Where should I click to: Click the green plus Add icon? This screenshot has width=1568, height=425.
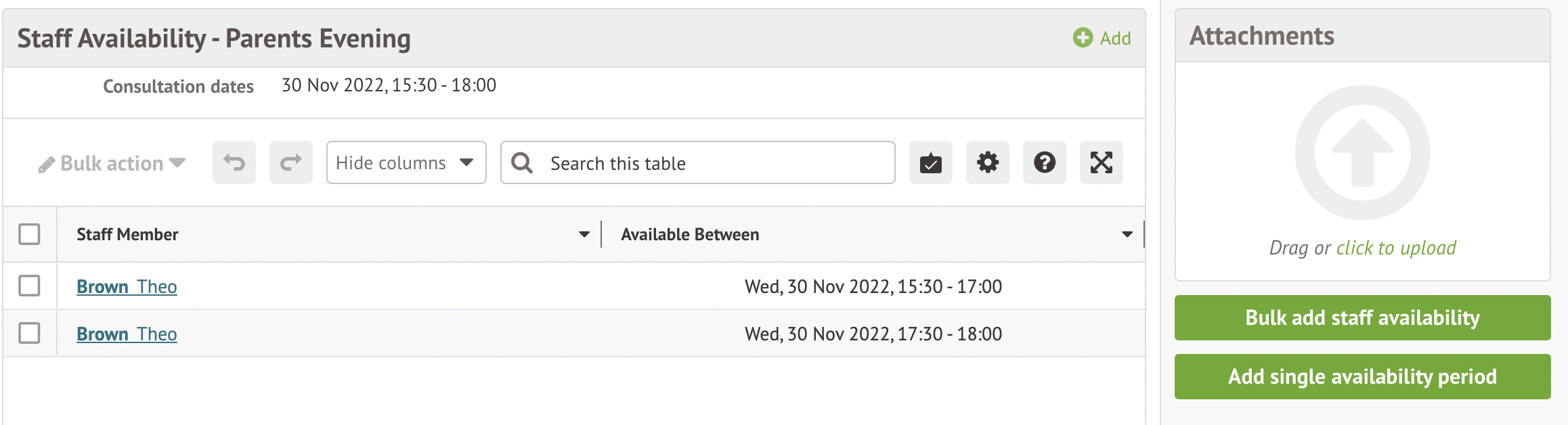point(1083,38)
